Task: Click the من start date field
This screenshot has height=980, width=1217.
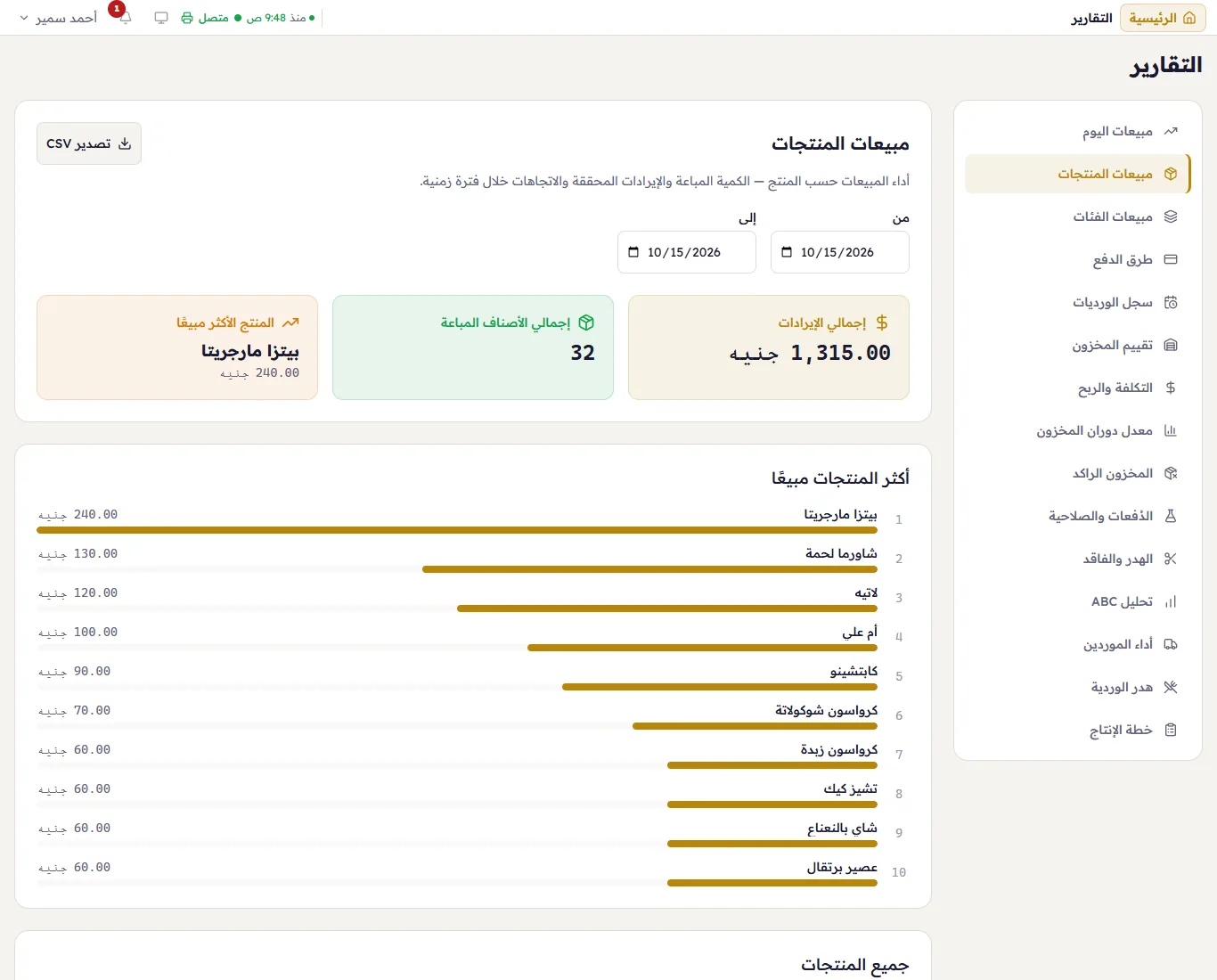Action: [840, 252]
